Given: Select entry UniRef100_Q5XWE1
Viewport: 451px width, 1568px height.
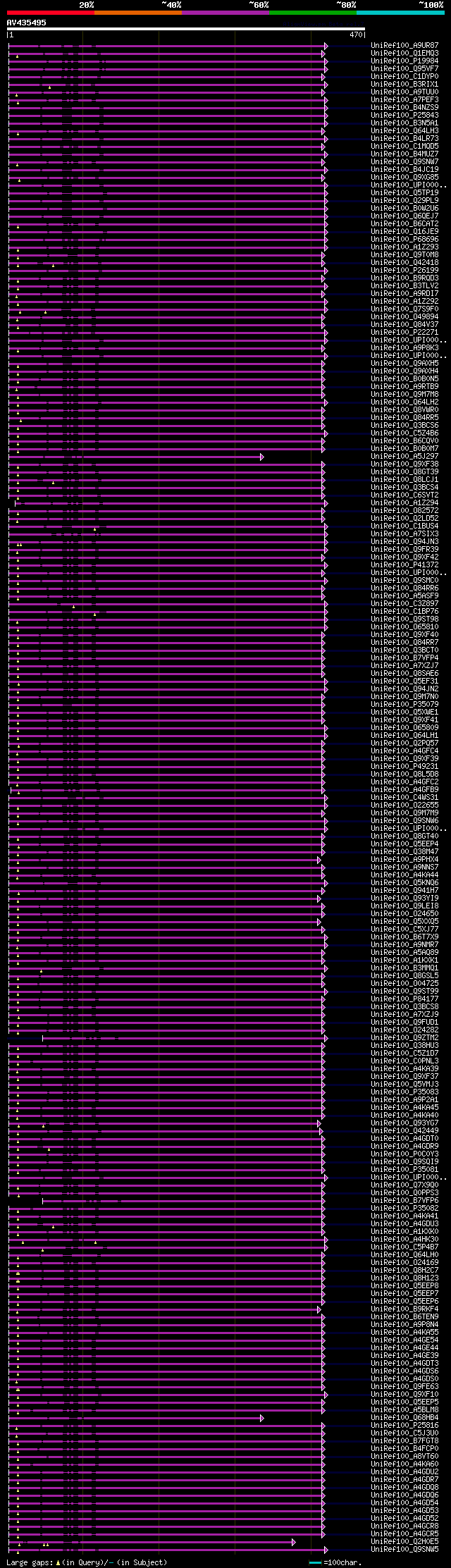Looking at the screenshot, I should (x=404, y=712).
